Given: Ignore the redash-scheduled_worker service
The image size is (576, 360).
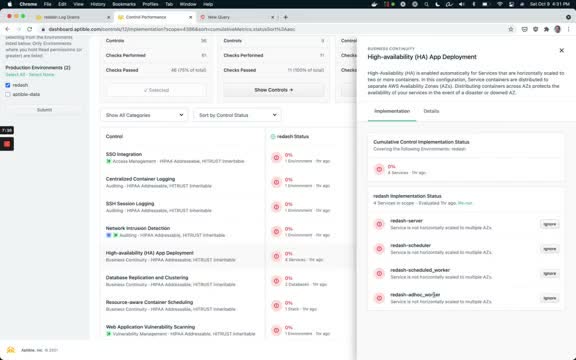Looking at the screenshot, I should 550,273.
